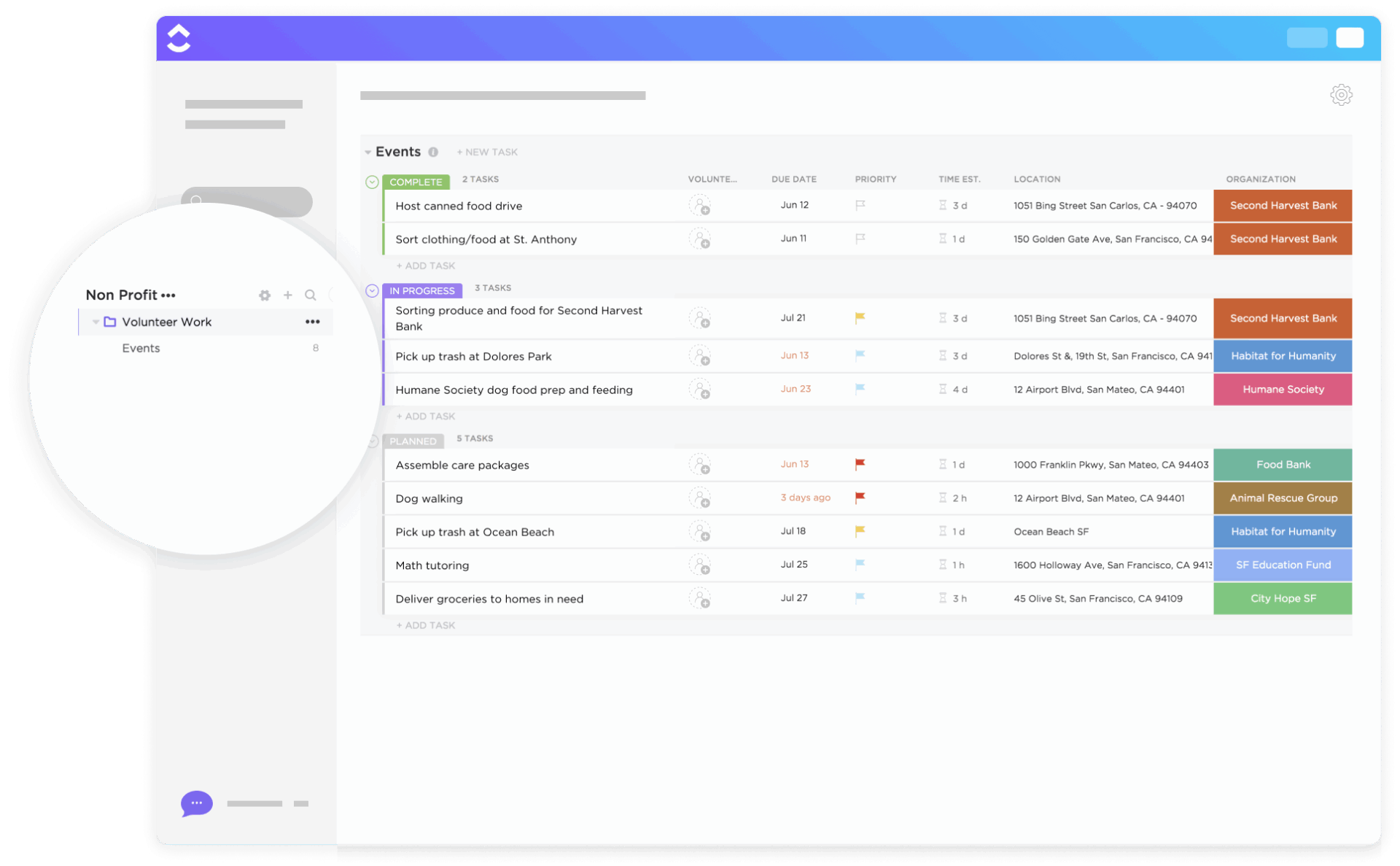
Task: Collapse the COMPLETE status group circle
Action: [372, 182]
